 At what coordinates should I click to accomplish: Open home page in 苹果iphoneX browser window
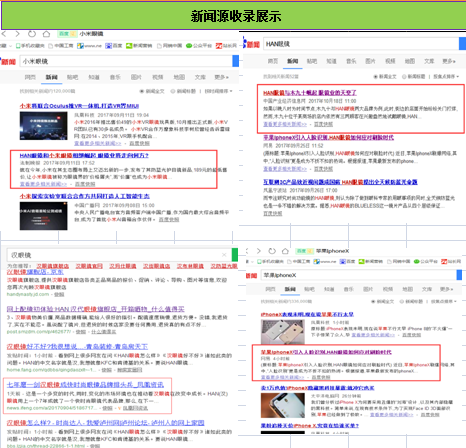pyautogui.click(x=285, y=251)
